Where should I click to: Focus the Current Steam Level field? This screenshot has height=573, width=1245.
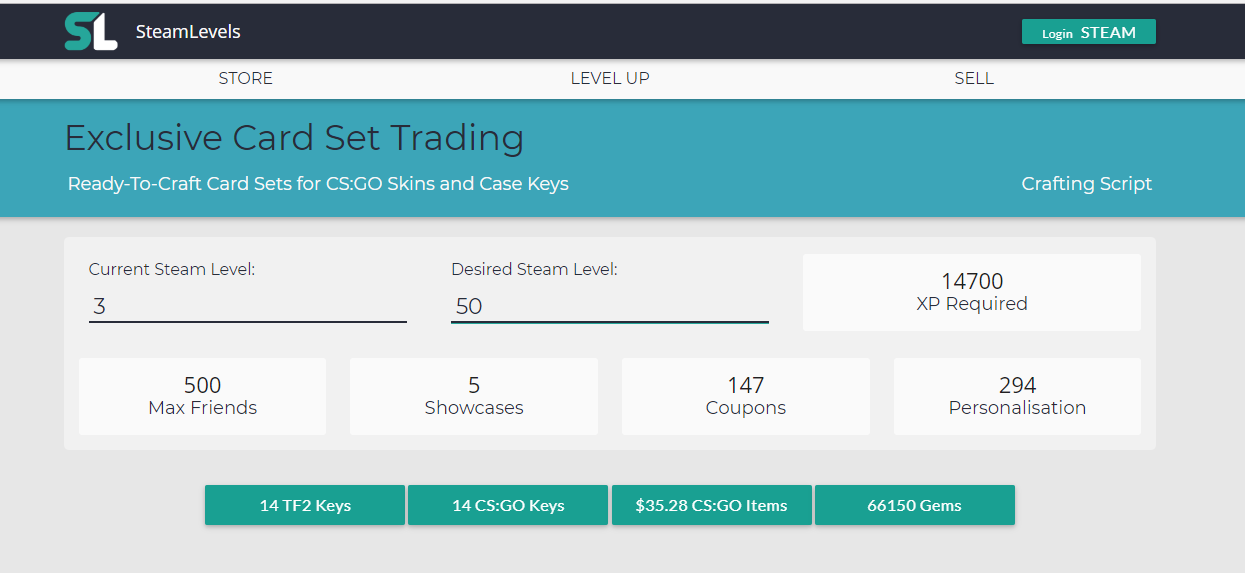[247, 306]
